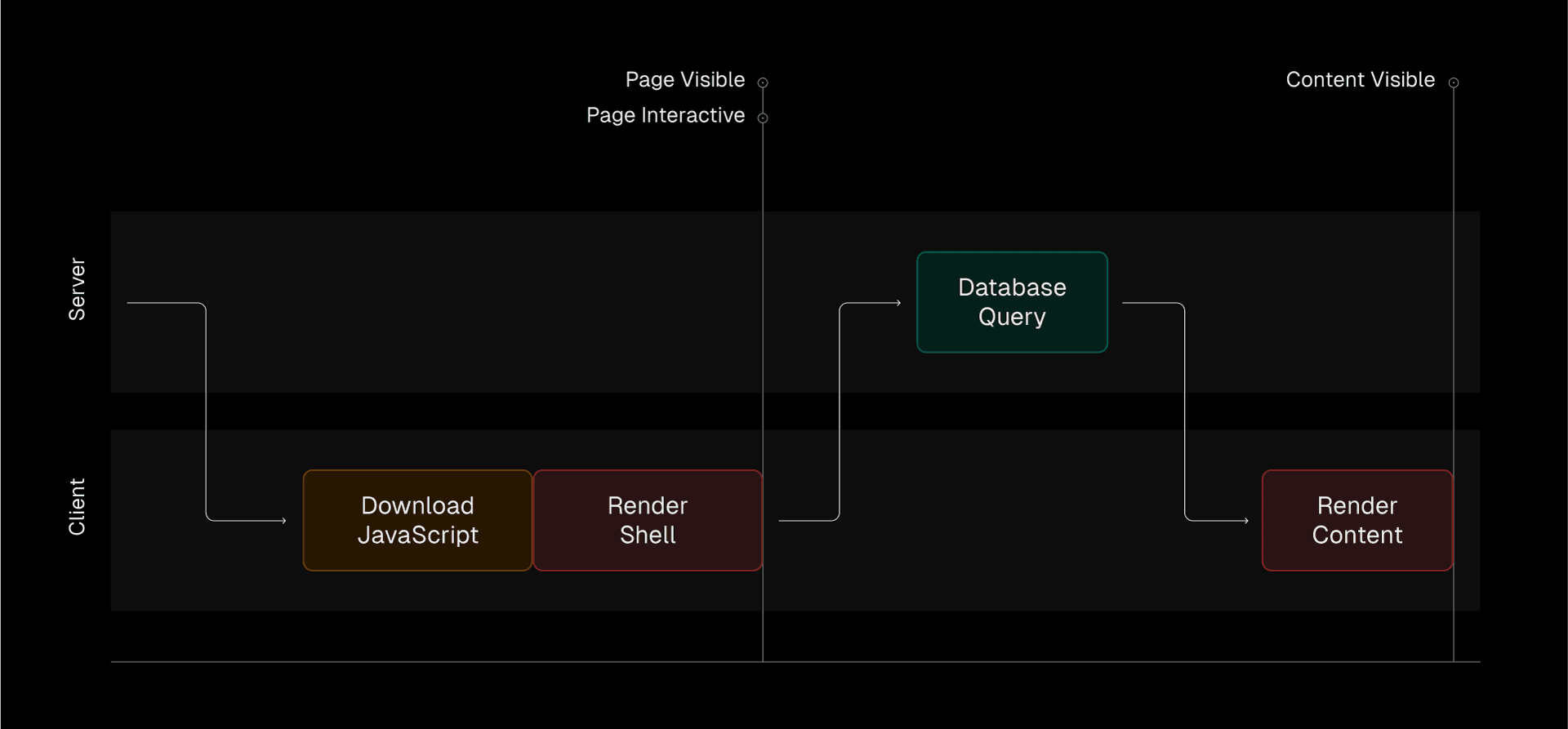
Task: Select the Content Visible text label
Action: (x=1360, y=80)
